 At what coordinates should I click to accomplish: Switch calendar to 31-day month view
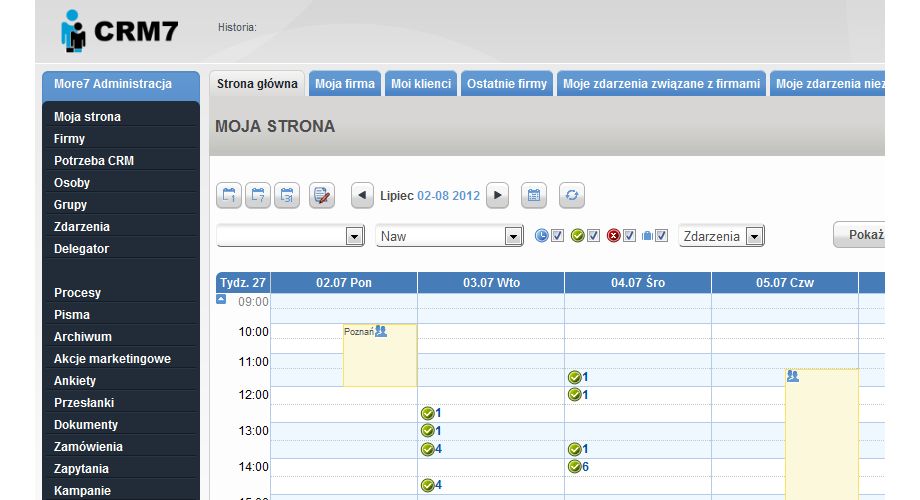point(287,195)
